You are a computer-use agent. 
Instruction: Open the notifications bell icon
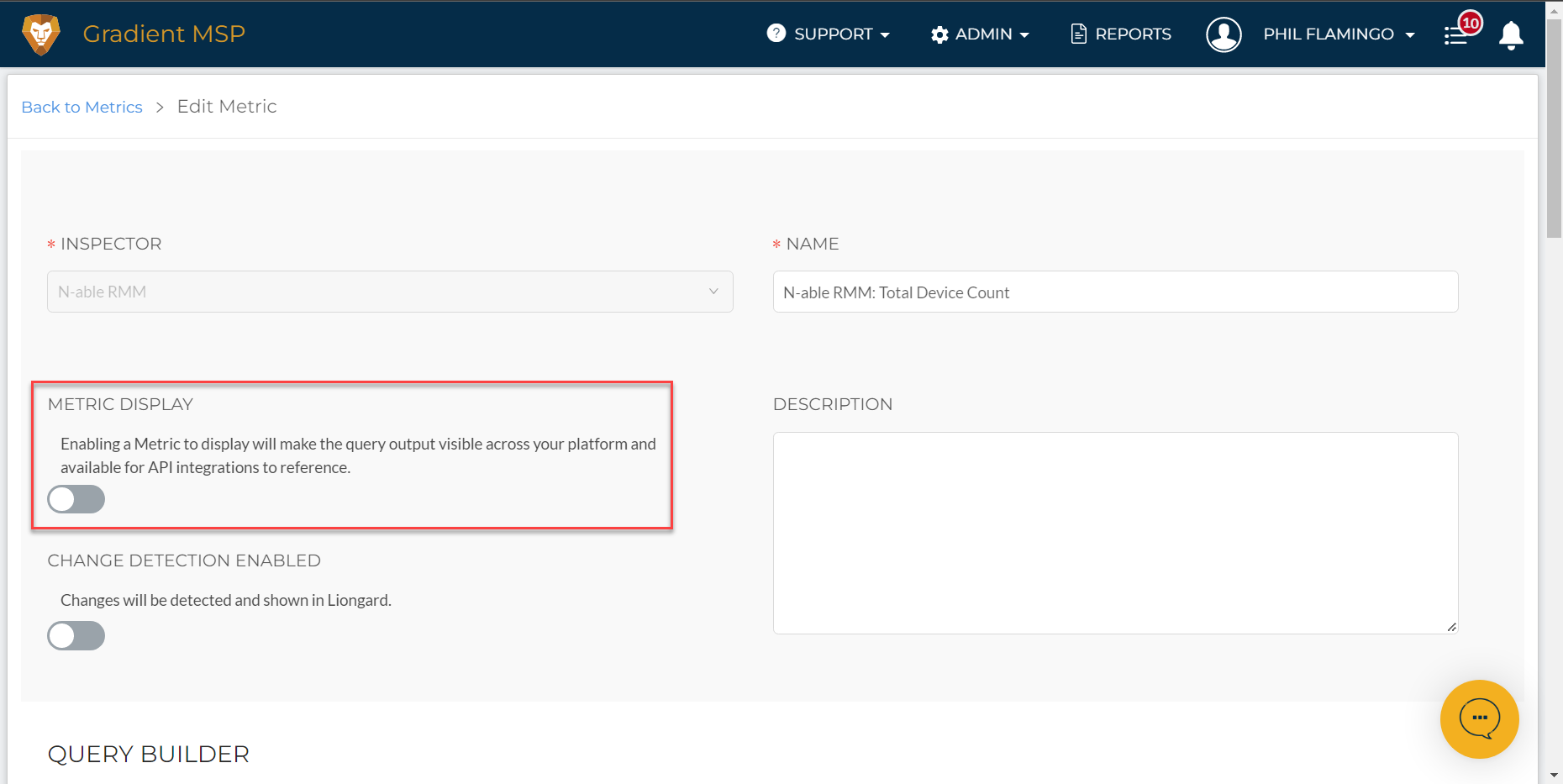1511,35
